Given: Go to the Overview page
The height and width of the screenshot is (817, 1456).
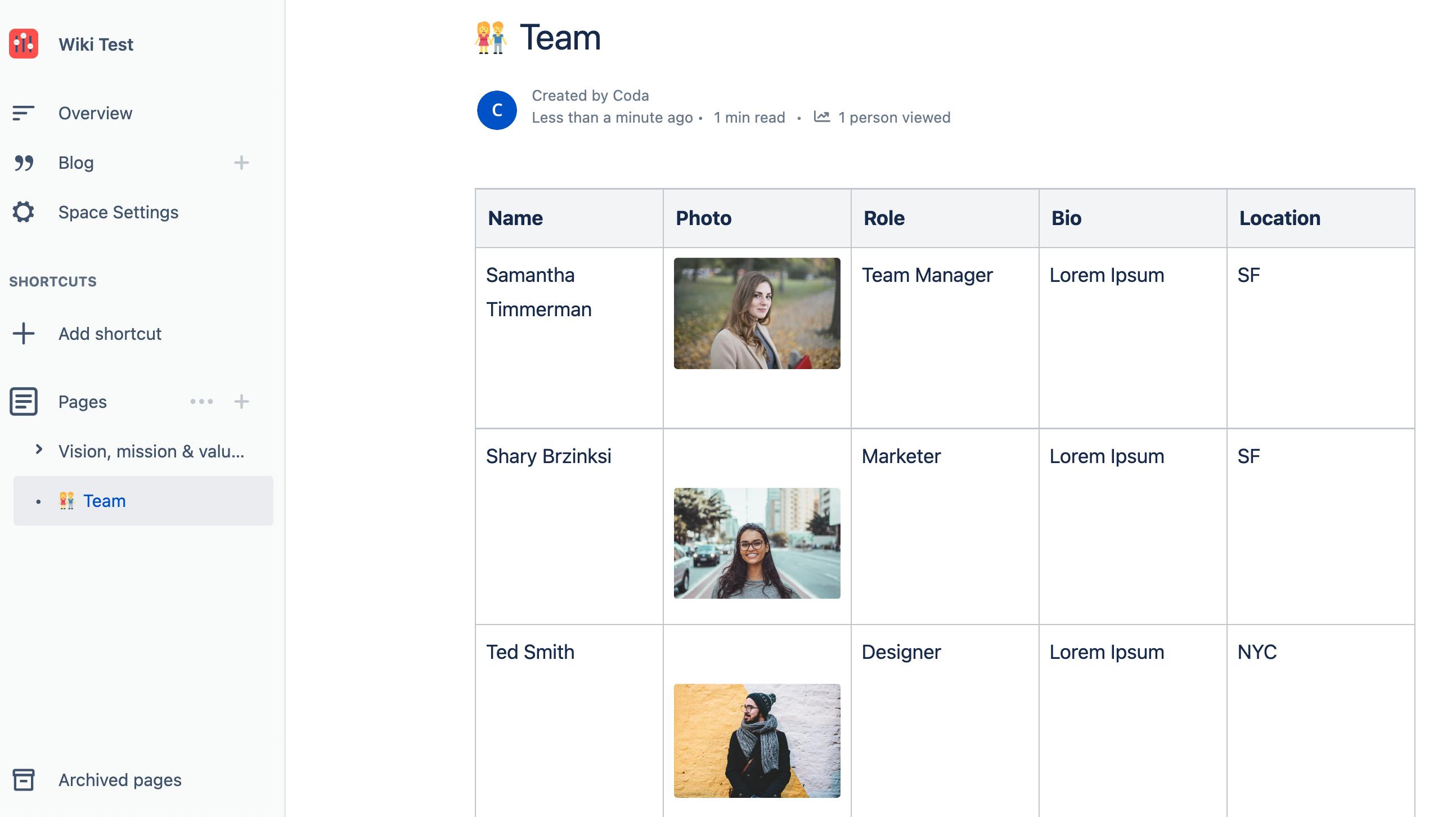Looking at the screenshot, I should 95,113.
